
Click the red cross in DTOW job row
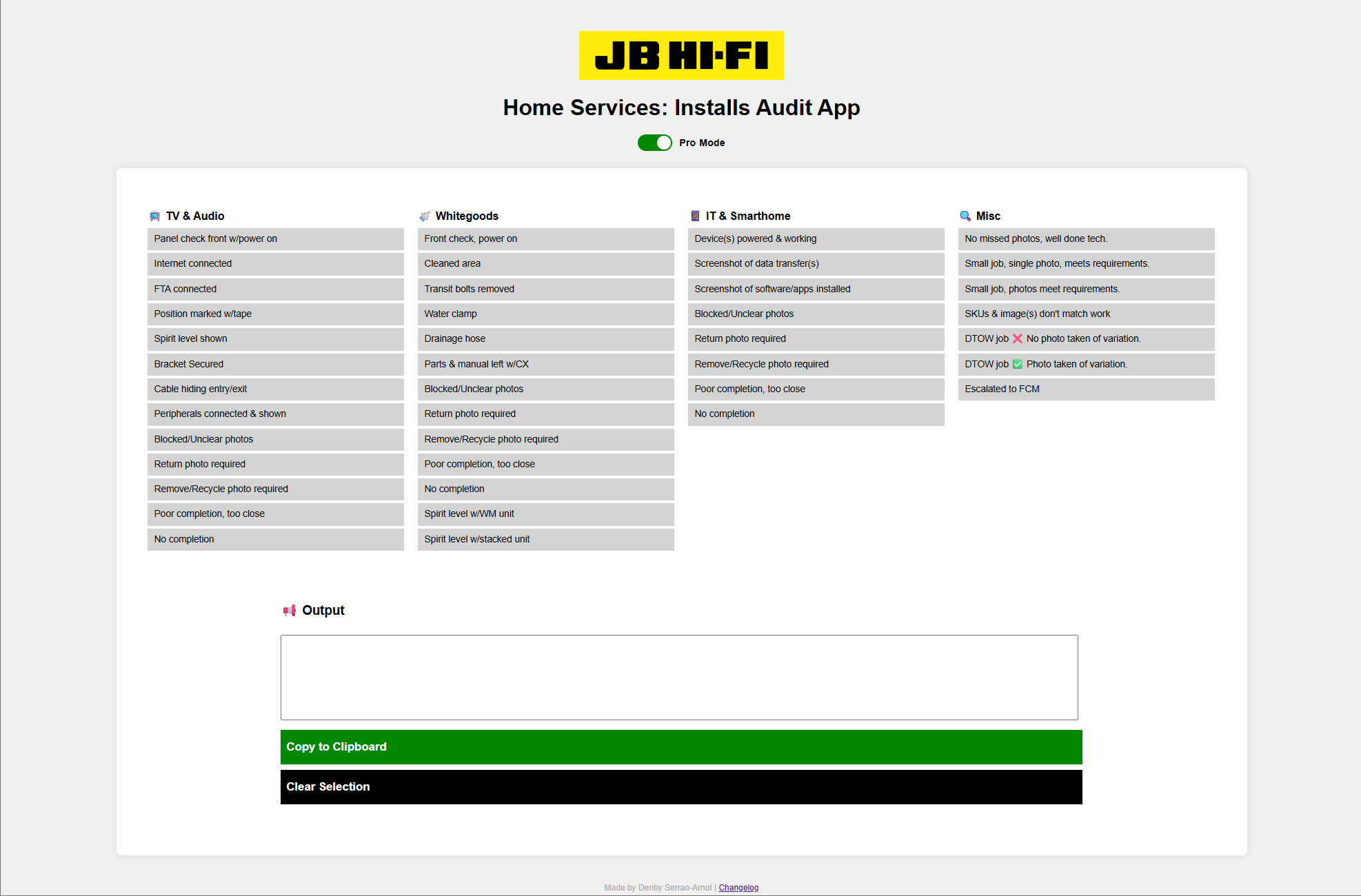(x=1018, y=338)
